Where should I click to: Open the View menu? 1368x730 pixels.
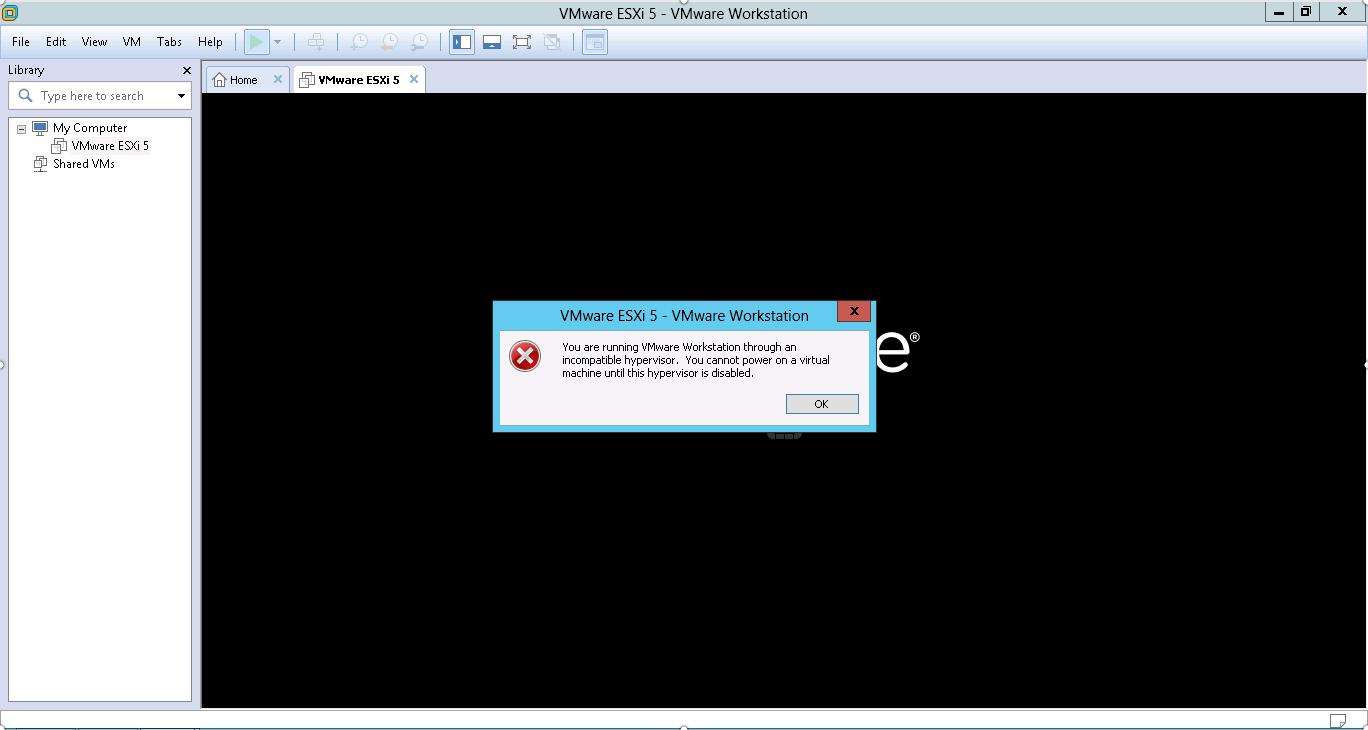pyautogui.click(x=94, y=42)
